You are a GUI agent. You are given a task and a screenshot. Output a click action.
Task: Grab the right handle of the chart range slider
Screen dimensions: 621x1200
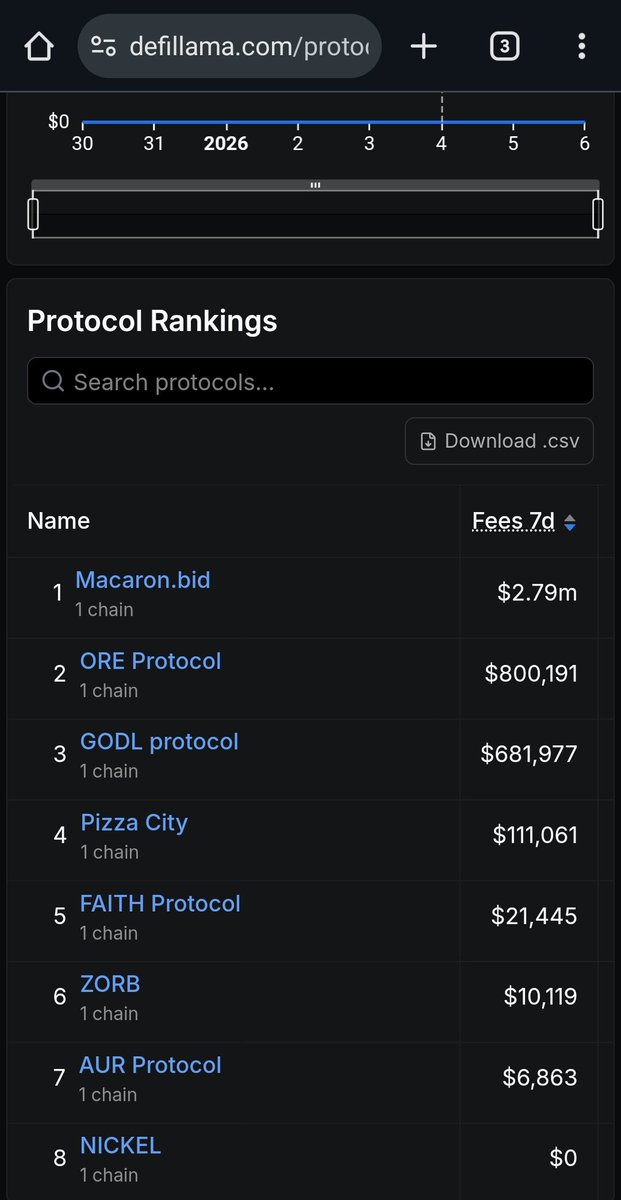(x=598, y=214)
